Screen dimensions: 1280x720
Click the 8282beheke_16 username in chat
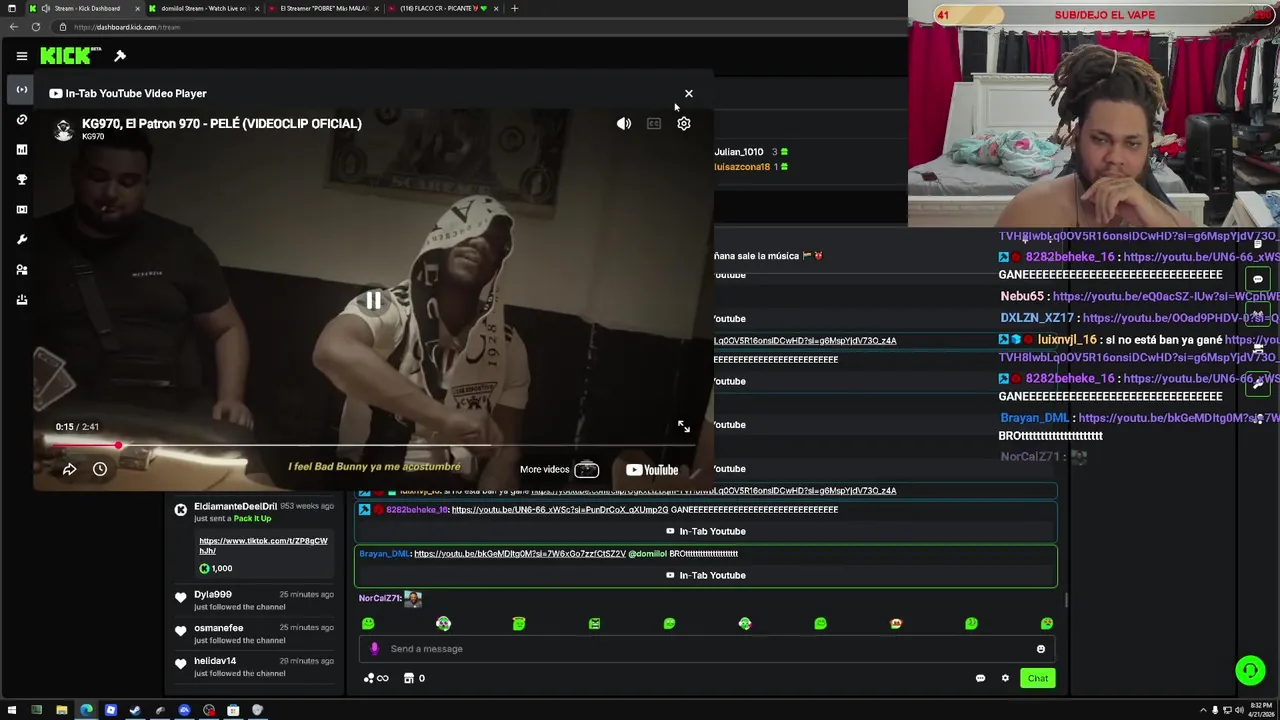pyautogui.click(x=416, y=510)
